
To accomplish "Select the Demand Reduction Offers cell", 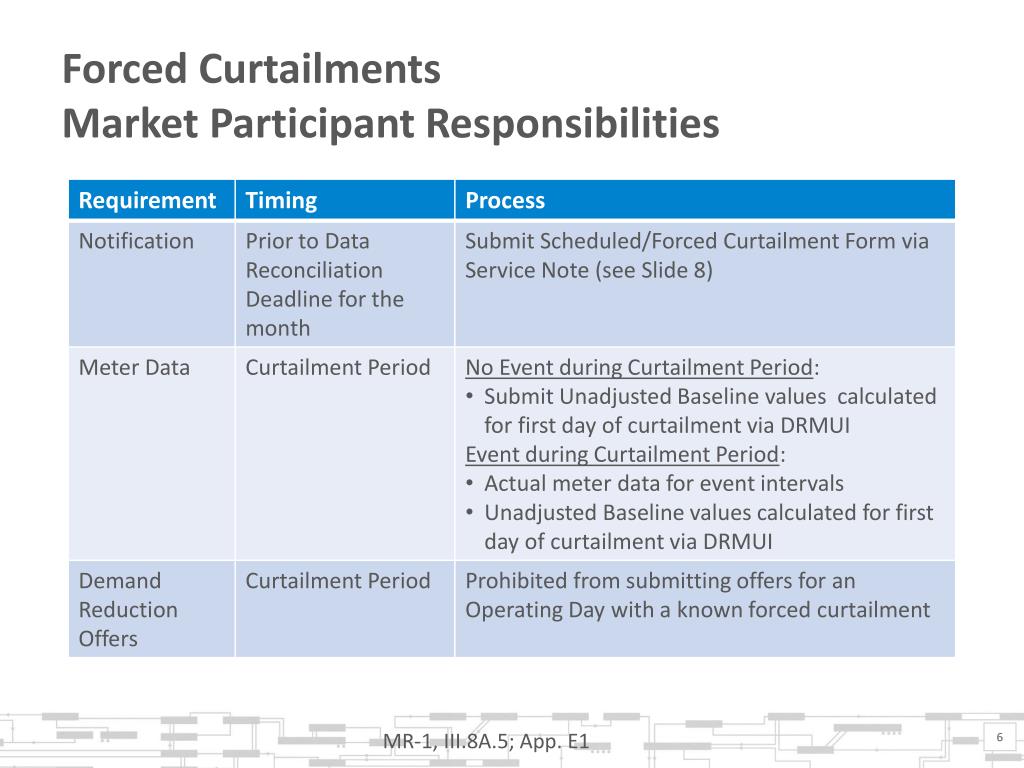I will (152, 609).
